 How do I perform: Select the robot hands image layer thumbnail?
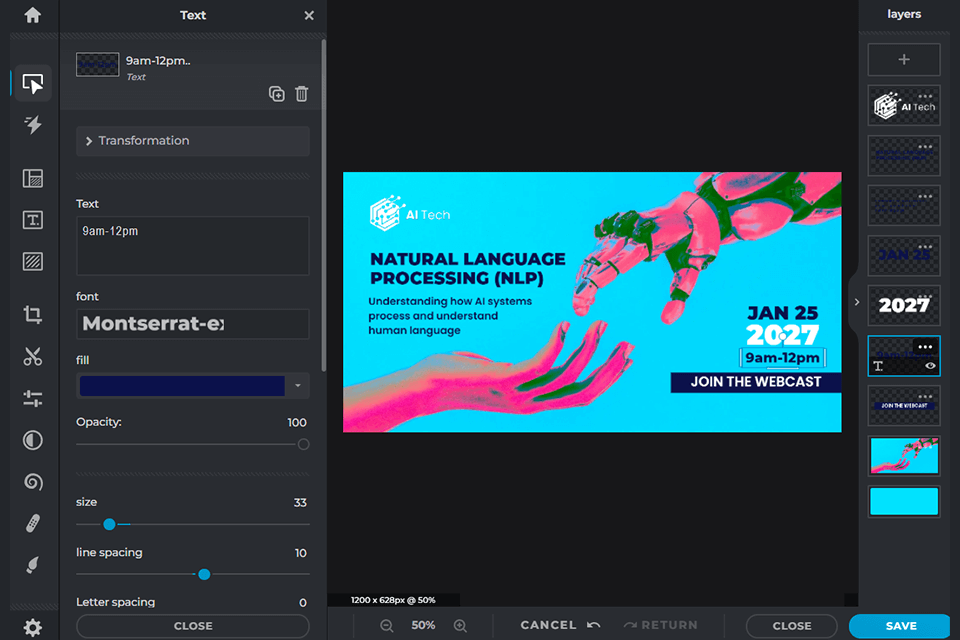pyautogui.click(x=904, y=456)
